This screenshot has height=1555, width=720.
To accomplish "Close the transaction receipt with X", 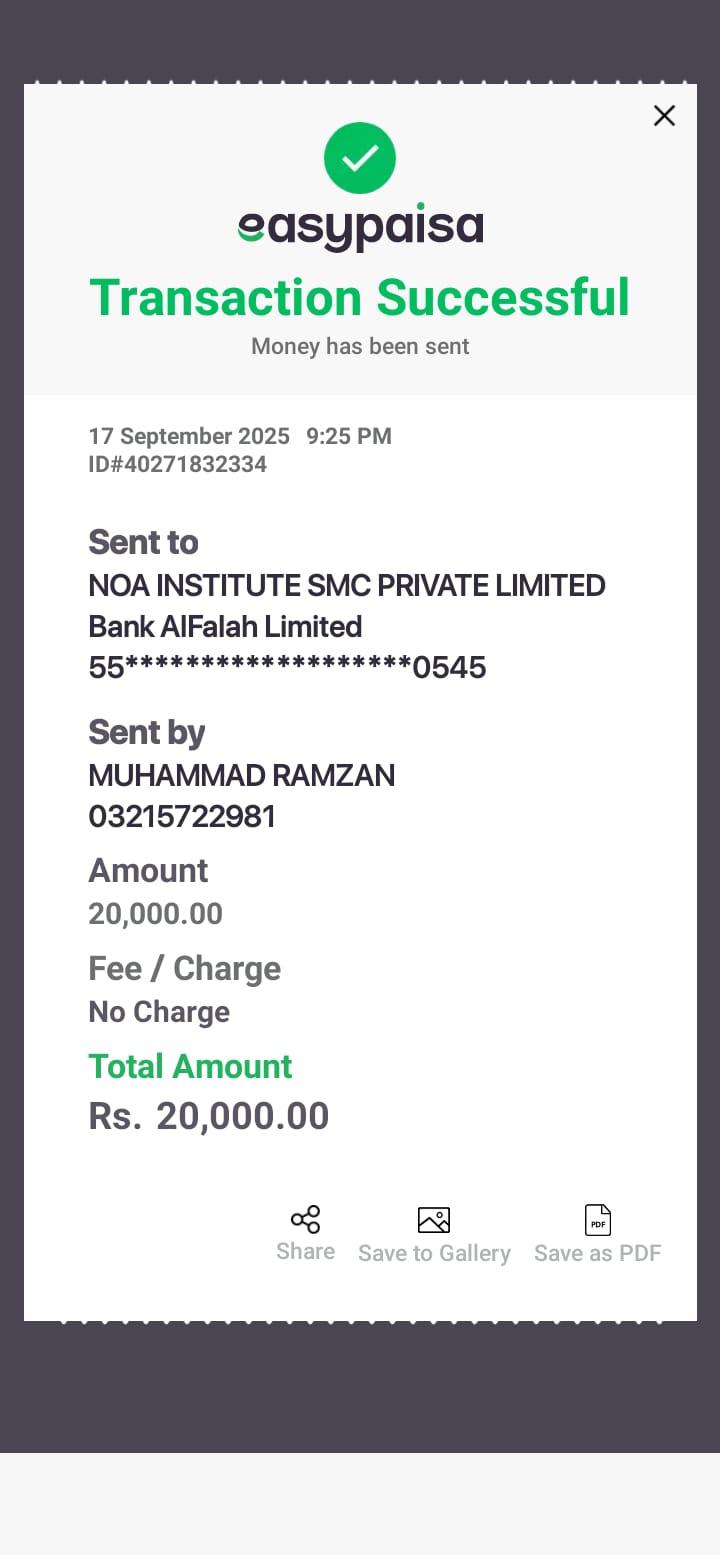I will click(x=664, y=116).
